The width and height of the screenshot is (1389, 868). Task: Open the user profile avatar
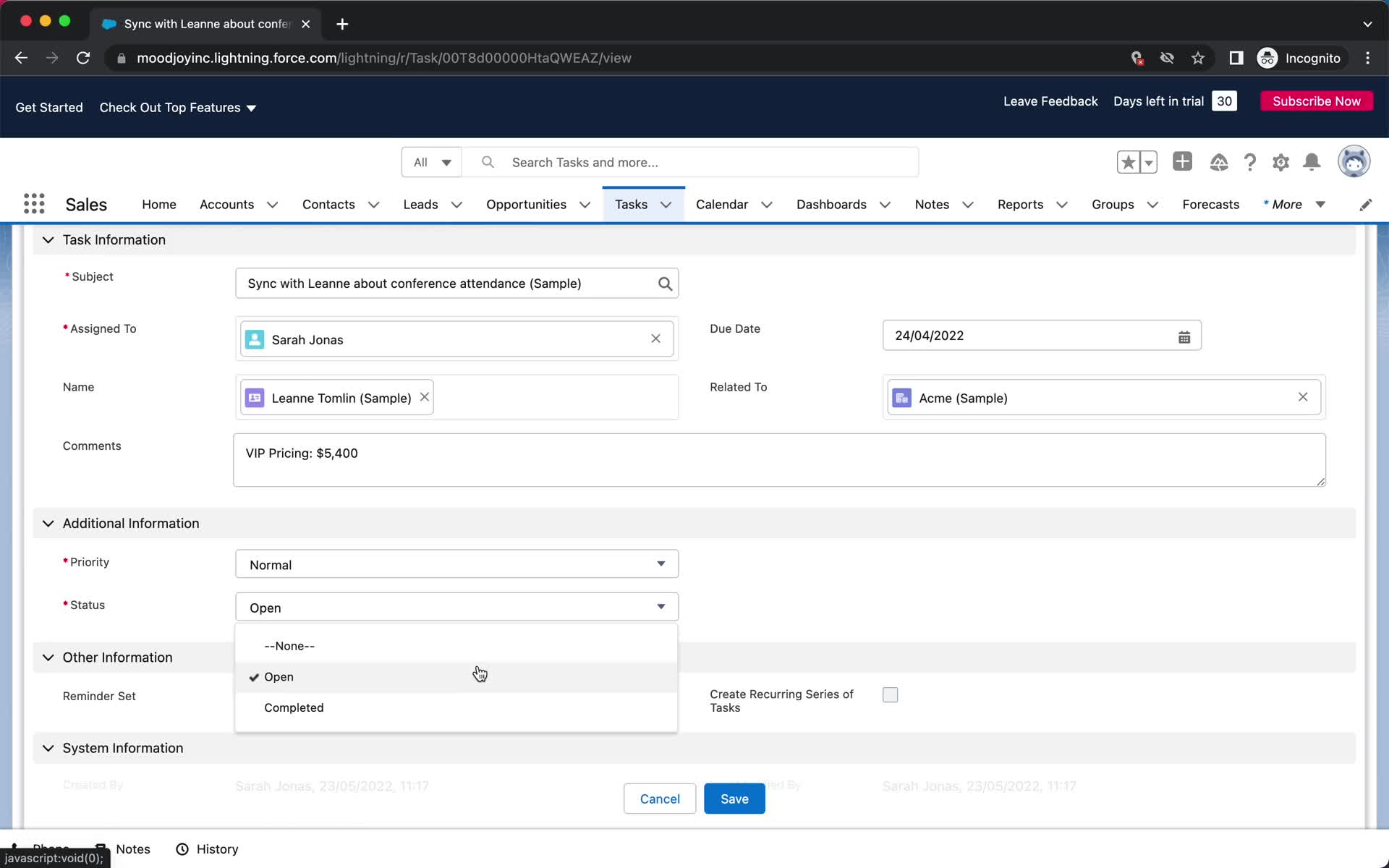point(1354,161)
